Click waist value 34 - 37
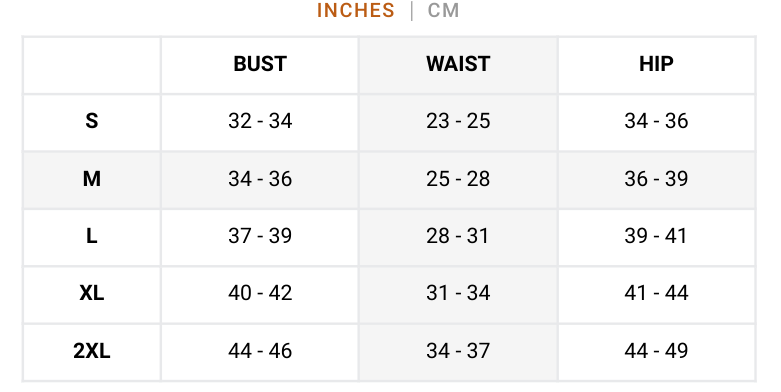The height and width of the screenshot is (392, 781). click(458, 351)
